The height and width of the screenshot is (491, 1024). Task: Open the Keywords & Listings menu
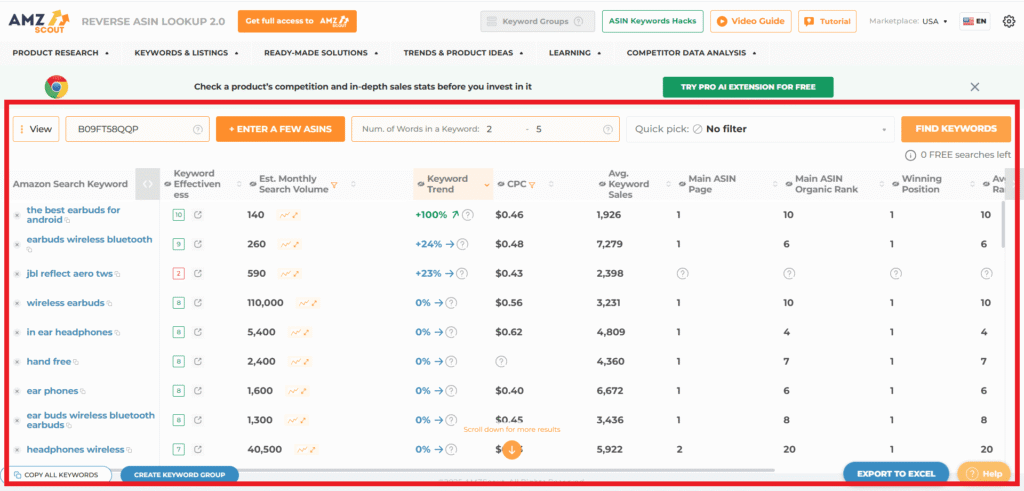pos(187,53)
